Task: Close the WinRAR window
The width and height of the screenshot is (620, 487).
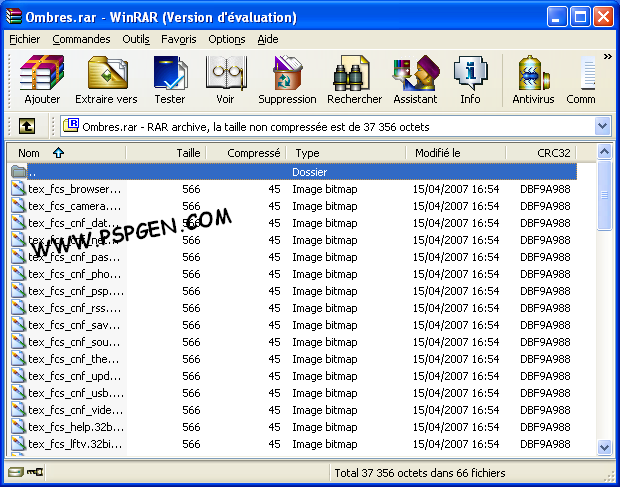Action: pyautogui.click(x=603, y=17)
